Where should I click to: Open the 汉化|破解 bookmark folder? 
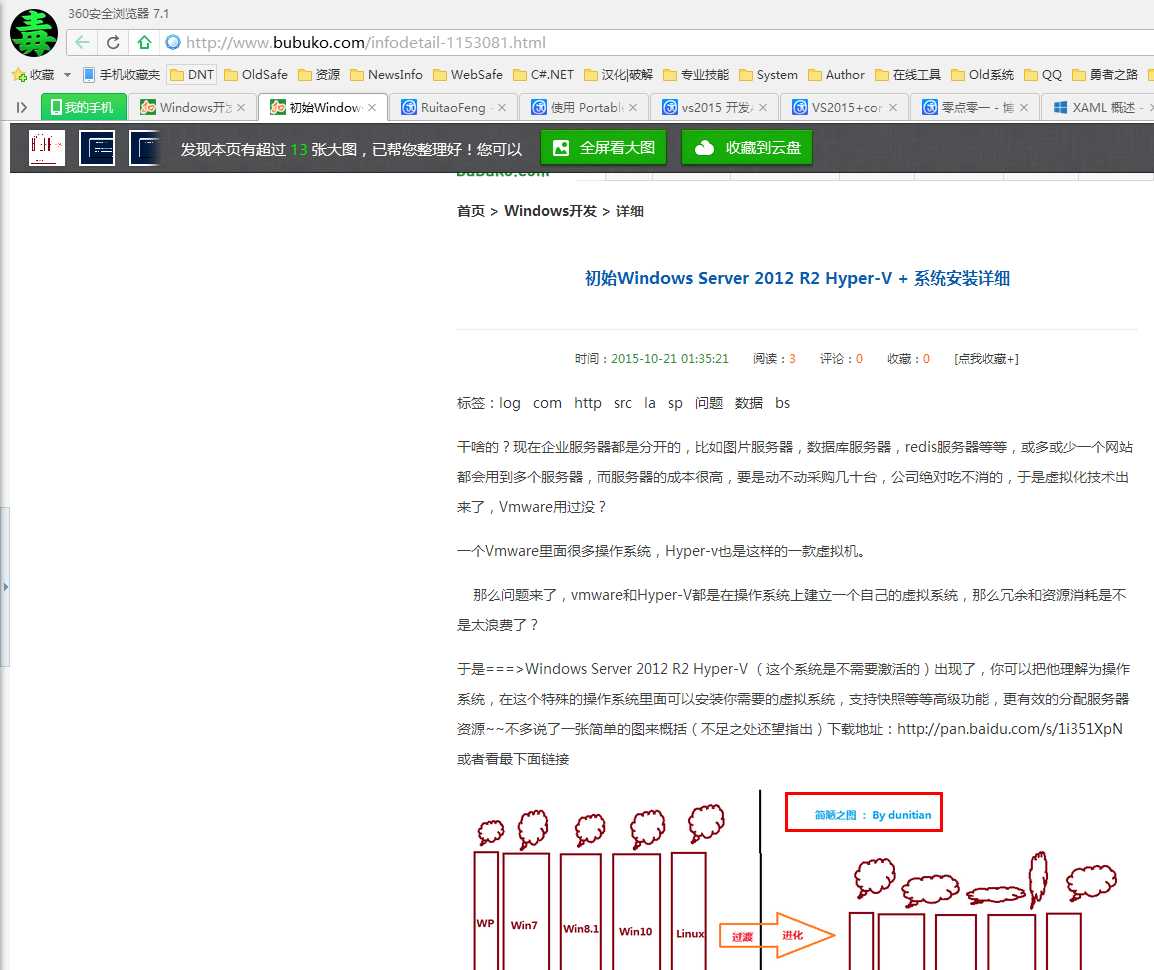coord(618,75)
